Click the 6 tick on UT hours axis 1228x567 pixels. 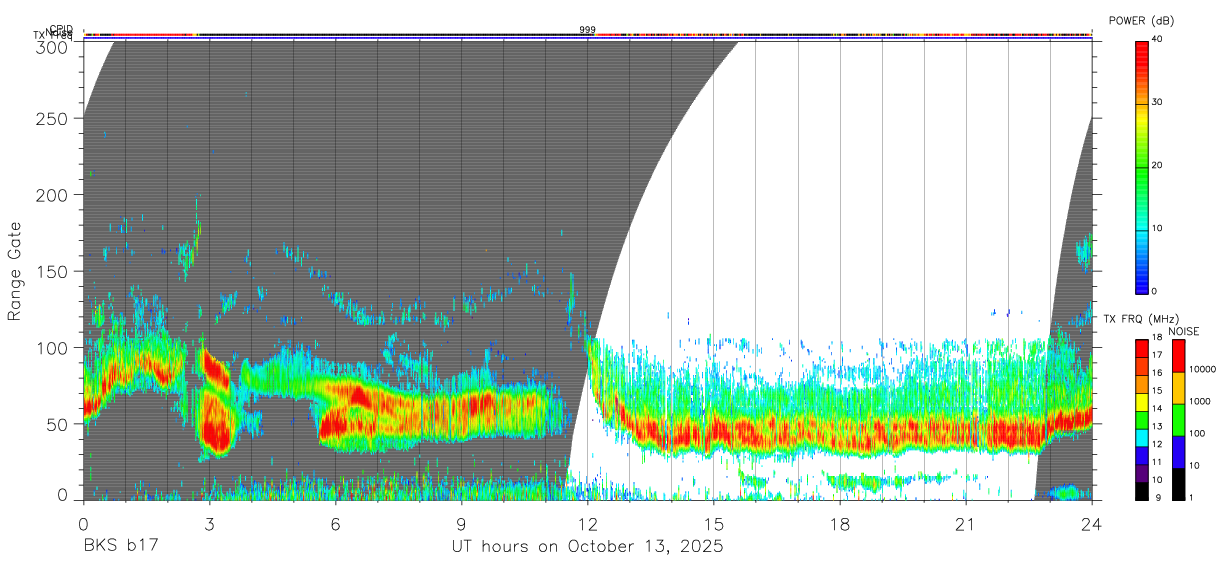[x=335, y=523]
